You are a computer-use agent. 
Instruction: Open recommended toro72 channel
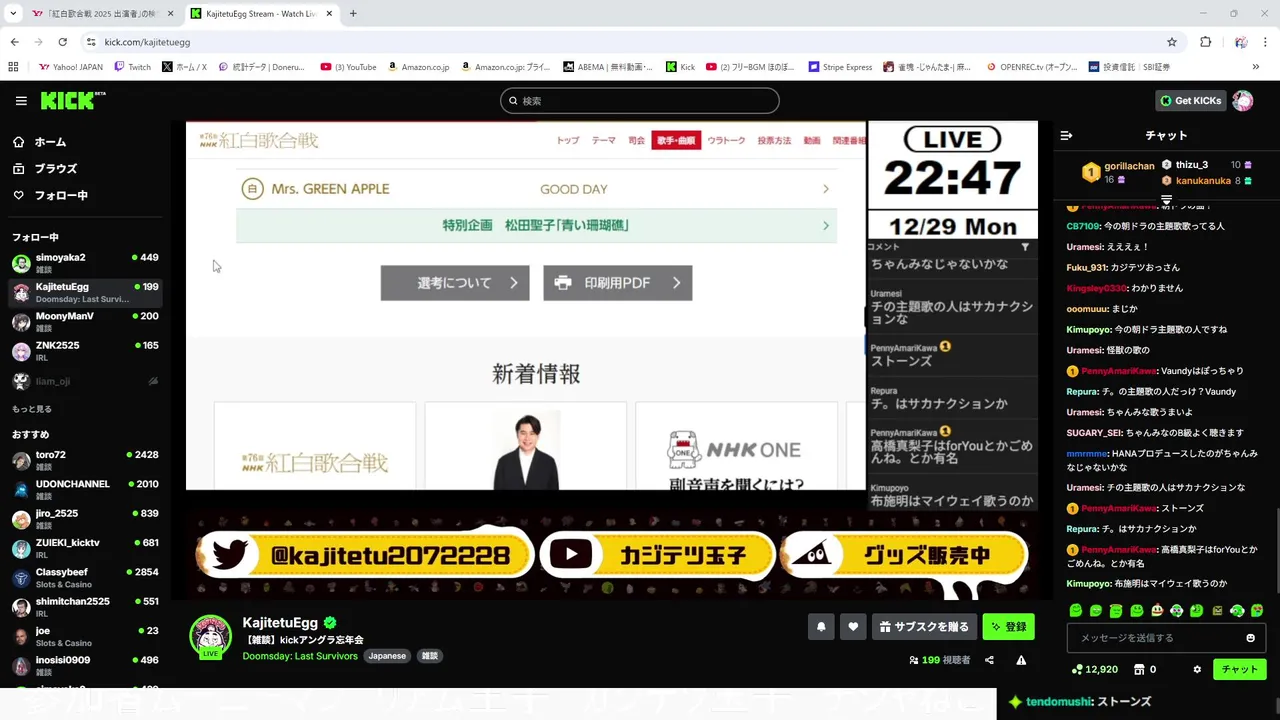[x=85, y=460]
